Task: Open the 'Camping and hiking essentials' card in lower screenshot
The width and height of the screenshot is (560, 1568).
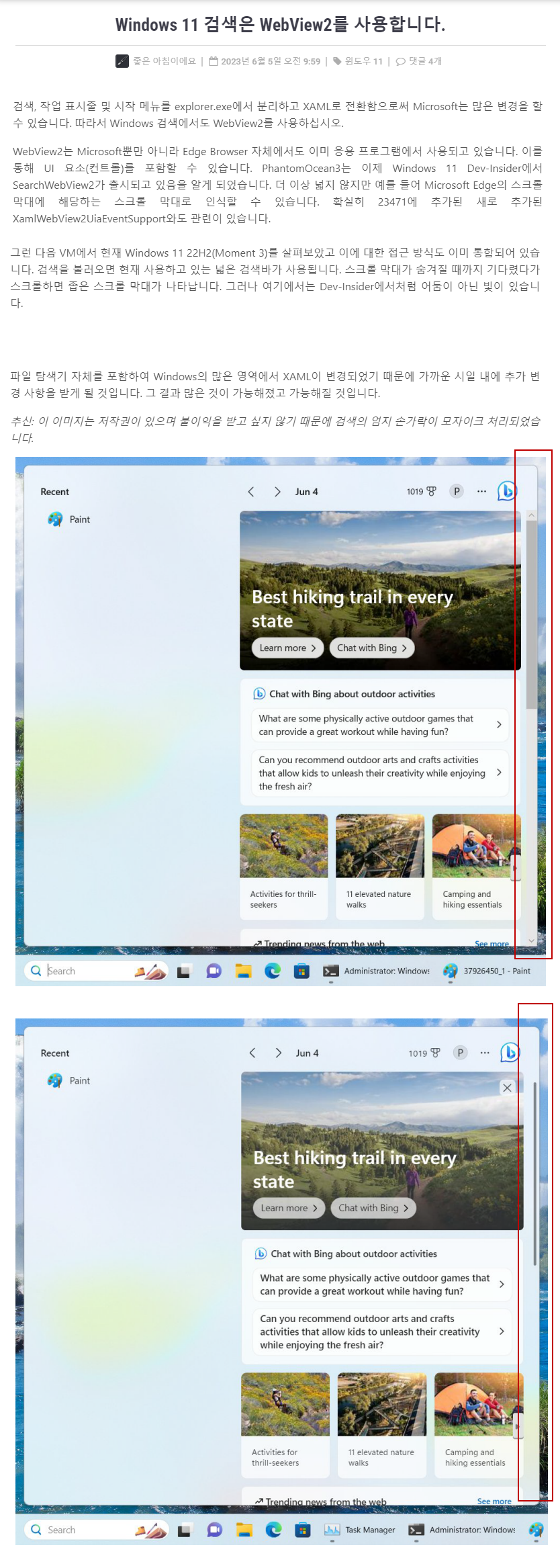Action: (478, 1426)
